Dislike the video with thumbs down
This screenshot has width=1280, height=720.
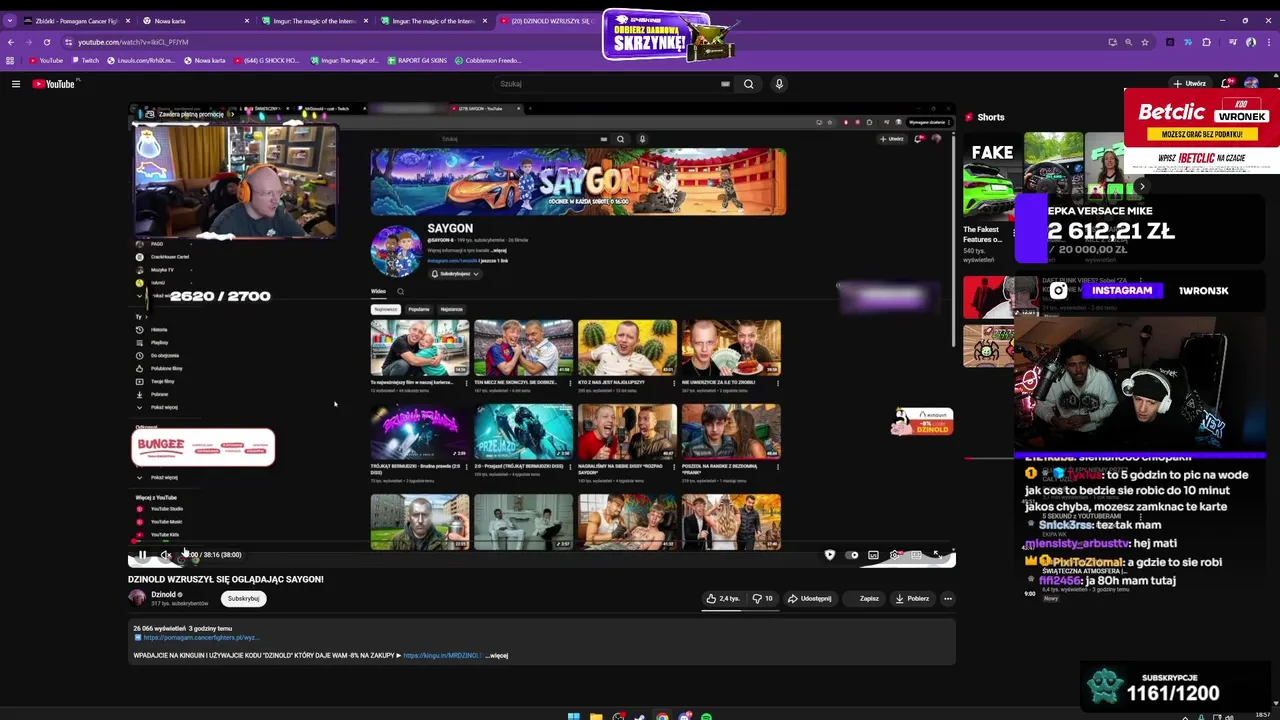[762, 598]
